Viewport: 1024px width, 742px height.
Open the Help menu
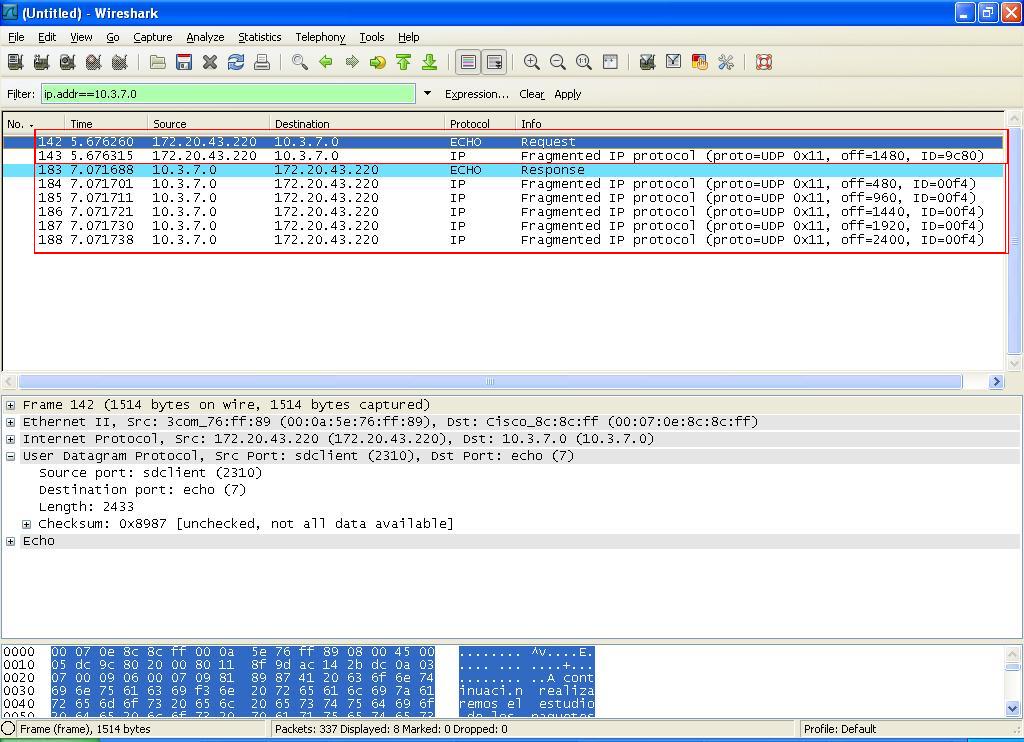pos(409,37)
